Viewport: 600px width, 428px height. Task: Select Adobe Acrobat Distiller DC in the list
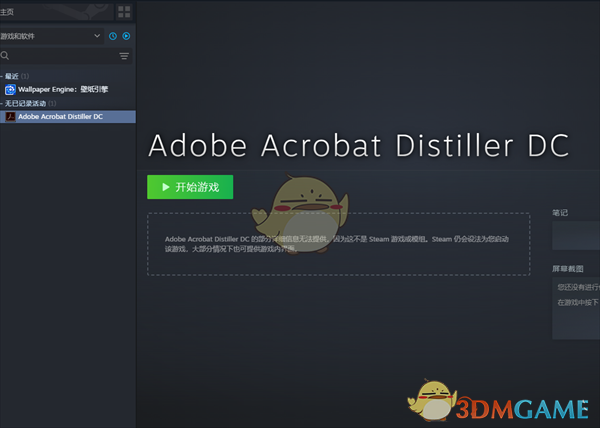click(x=68, y=117)
